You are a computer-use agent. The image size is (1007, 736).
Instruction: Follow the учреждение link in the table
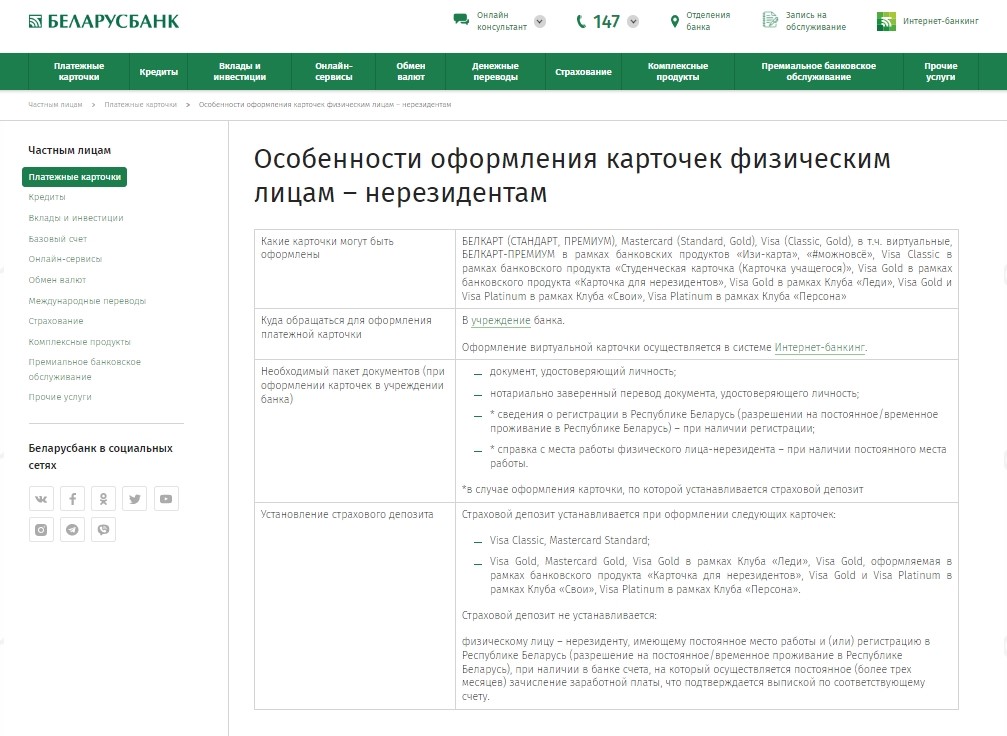tap(501, 320)
